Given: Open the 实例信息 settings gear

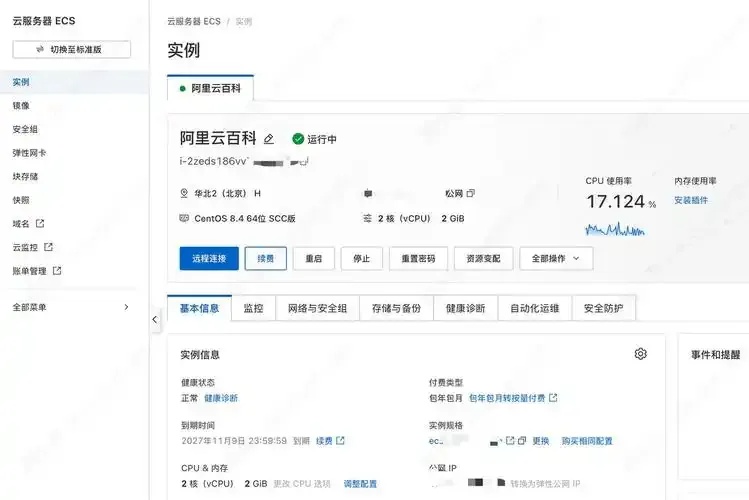Looking at the screenshot, I should point(641,354).
